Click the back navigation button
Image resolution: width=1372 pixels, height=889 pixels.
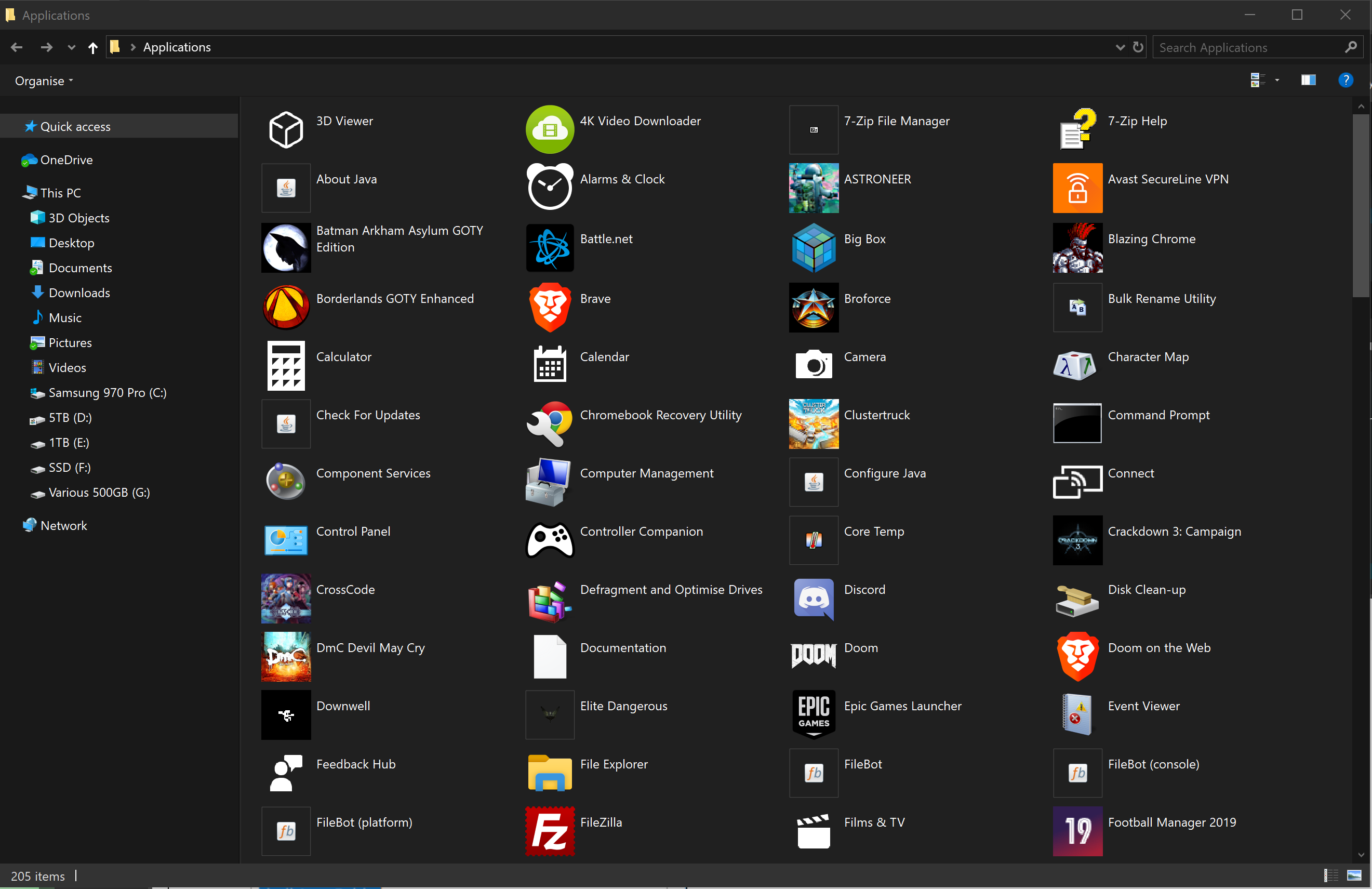(x=19, y=47)
